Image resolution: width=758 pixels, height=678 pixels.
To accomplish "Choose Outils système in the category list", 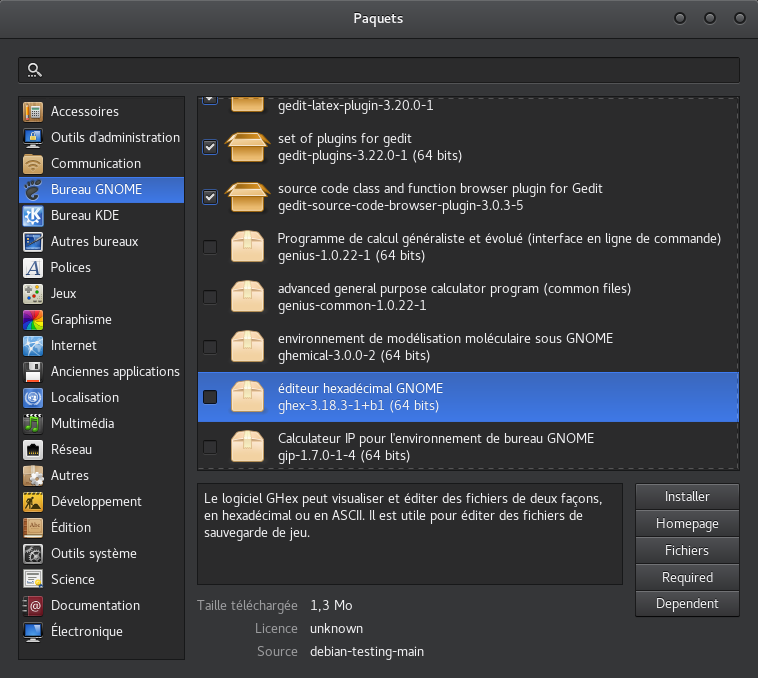I will (93, 554).
